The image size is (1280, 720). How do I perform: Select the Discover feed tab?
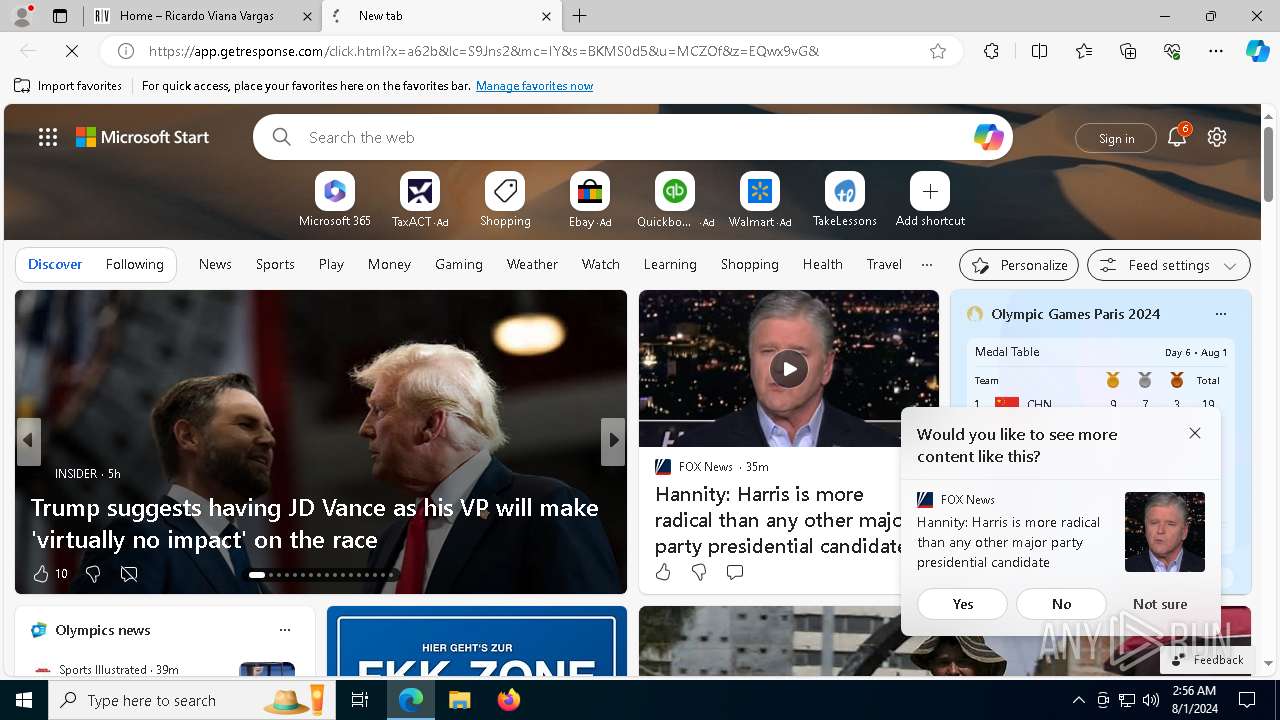(x=55, y=264)
